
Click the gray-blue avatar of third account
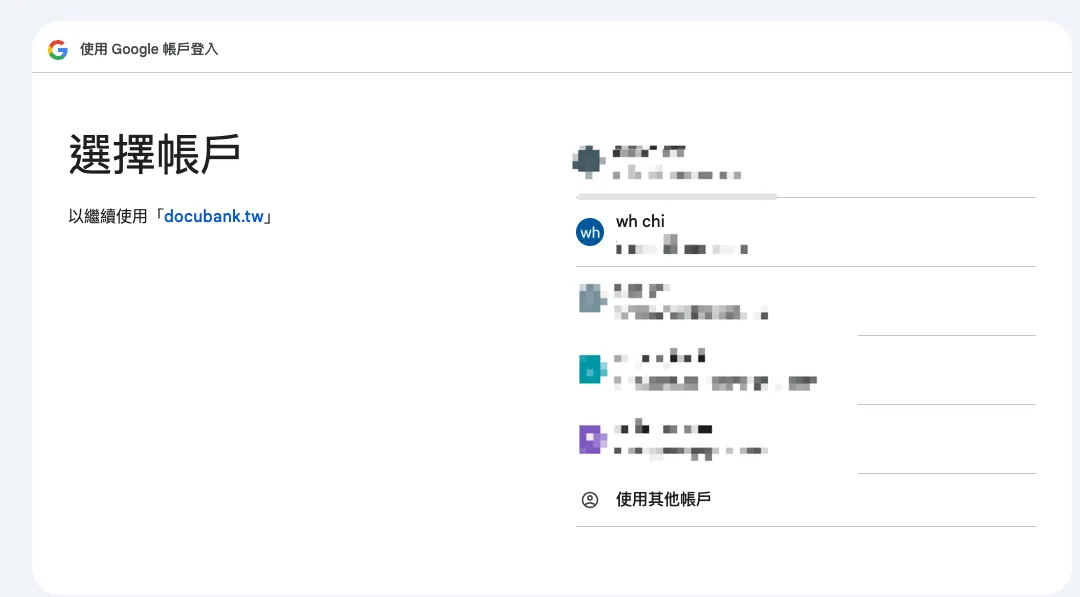(591, 299)
